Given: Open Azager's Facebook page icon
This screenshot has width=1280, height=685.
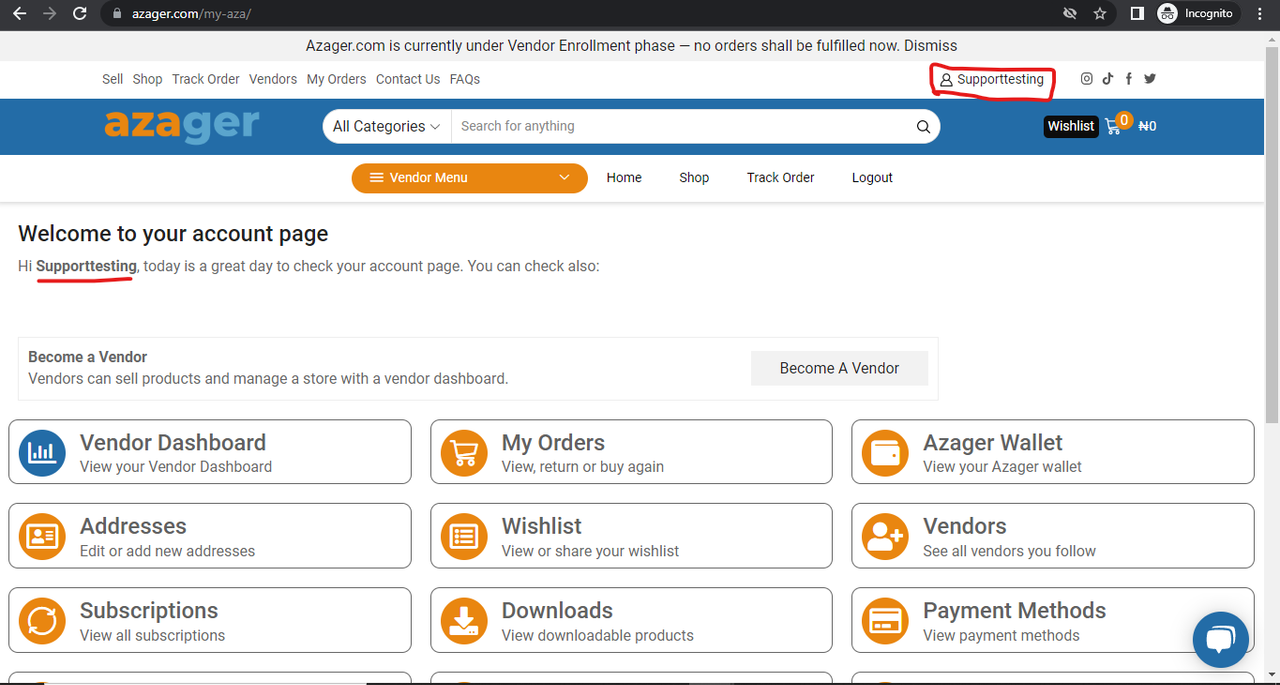Looking at the screenshot, I should coord(1129,79).
